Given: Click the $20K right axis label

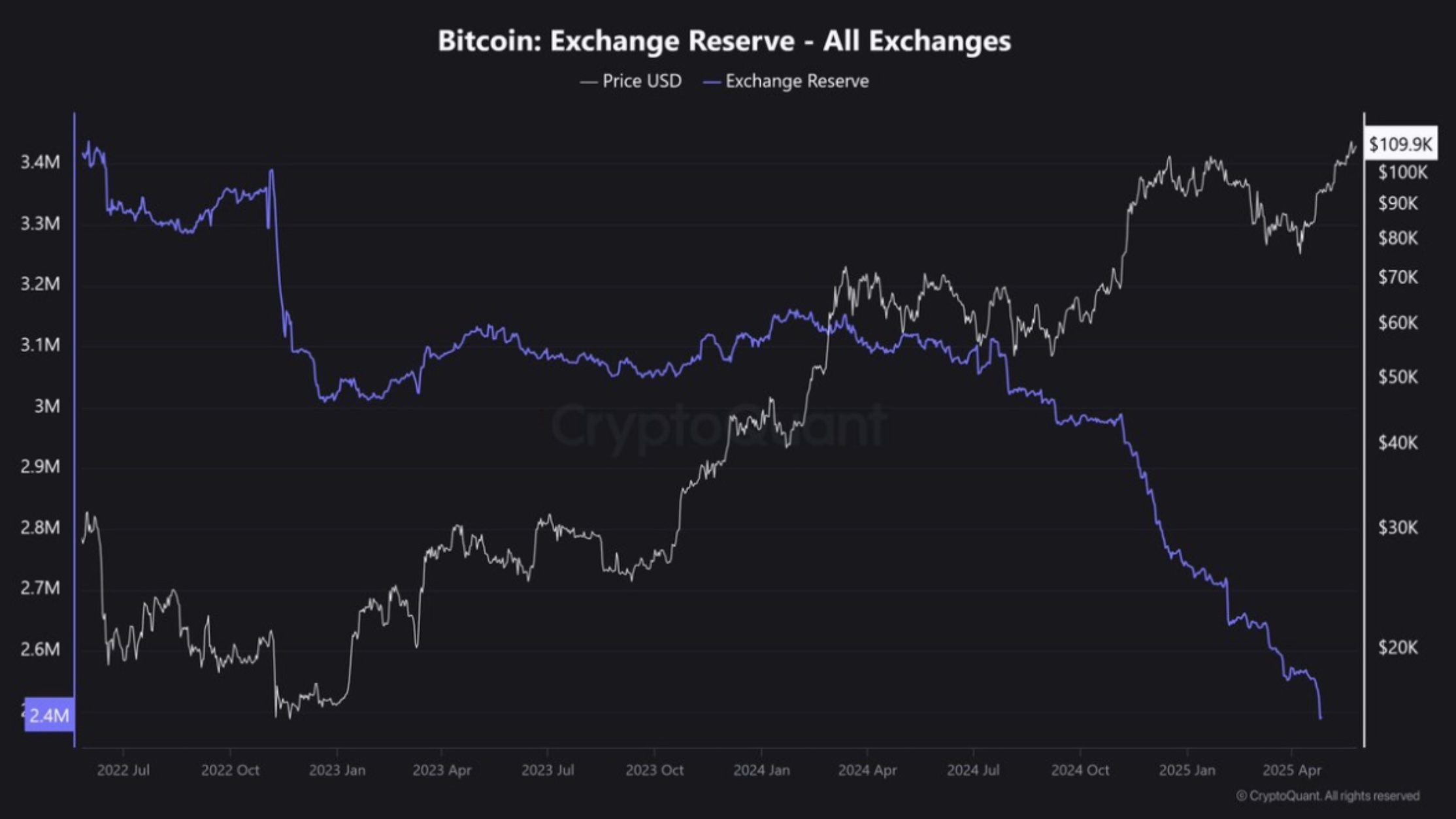Looking at the screenshot, I should [1398, 647].
